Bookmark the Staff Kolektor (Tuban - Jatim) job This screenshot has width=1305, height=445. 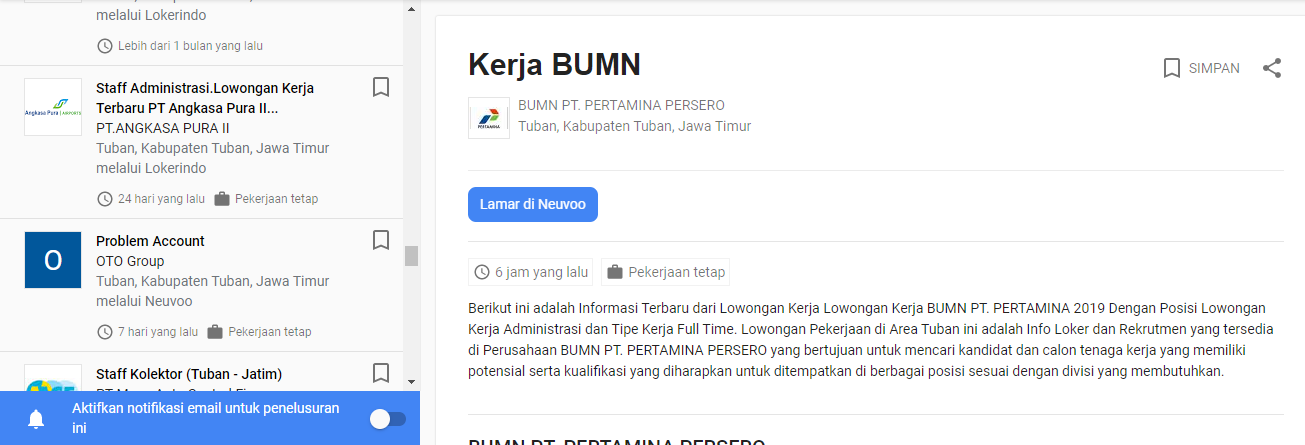coord(380,373)
